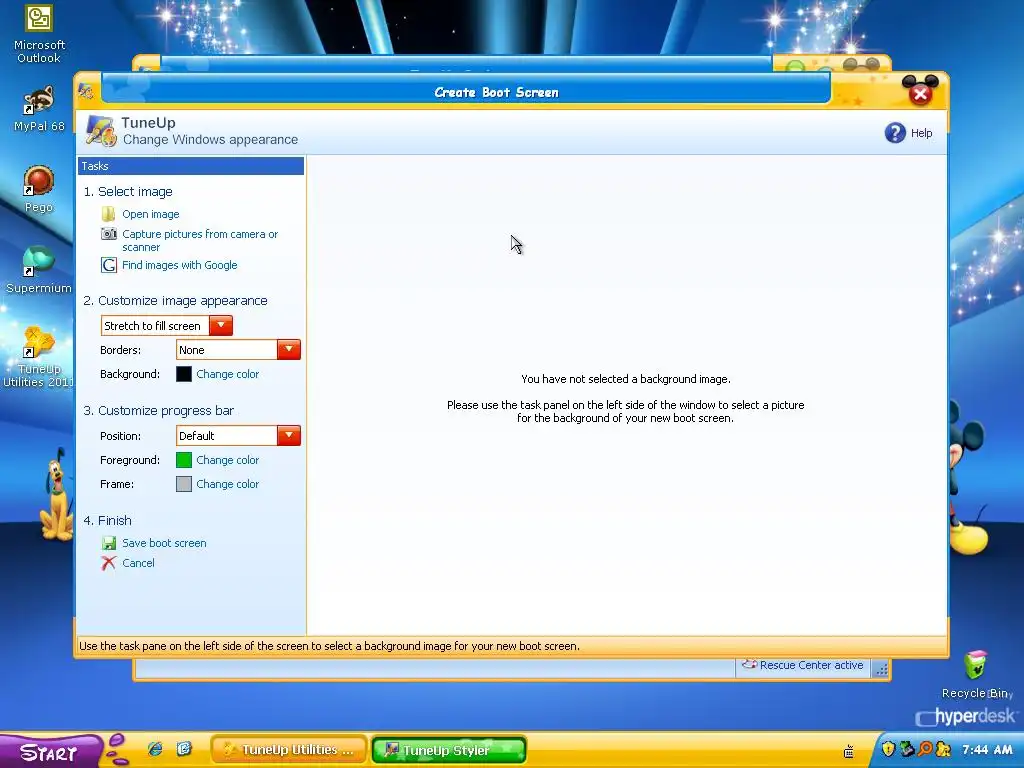Open the Stretch to fill screen dropdown
Image resolution: width=1024 pixels, height=768 pixels.
[221, 325]
